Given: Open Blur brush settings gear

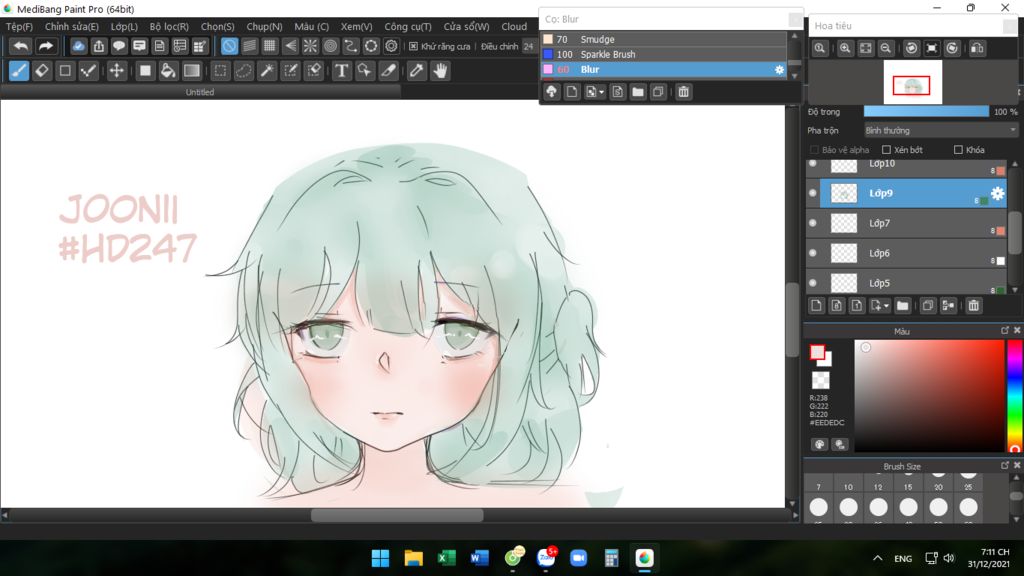Looking at the screenshot, I should (x=779, y=70).
